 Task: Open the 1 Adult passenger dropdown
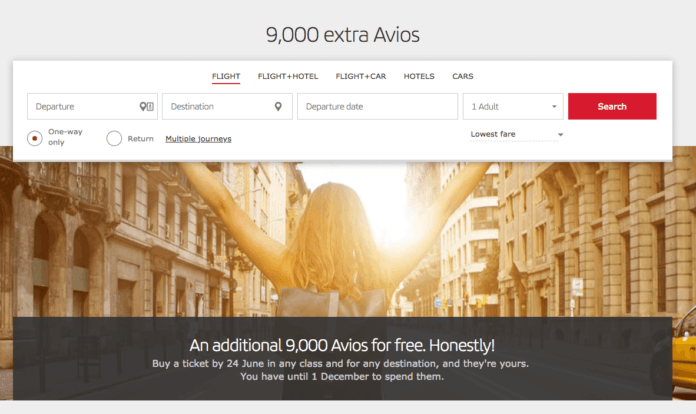pos(513,106)
